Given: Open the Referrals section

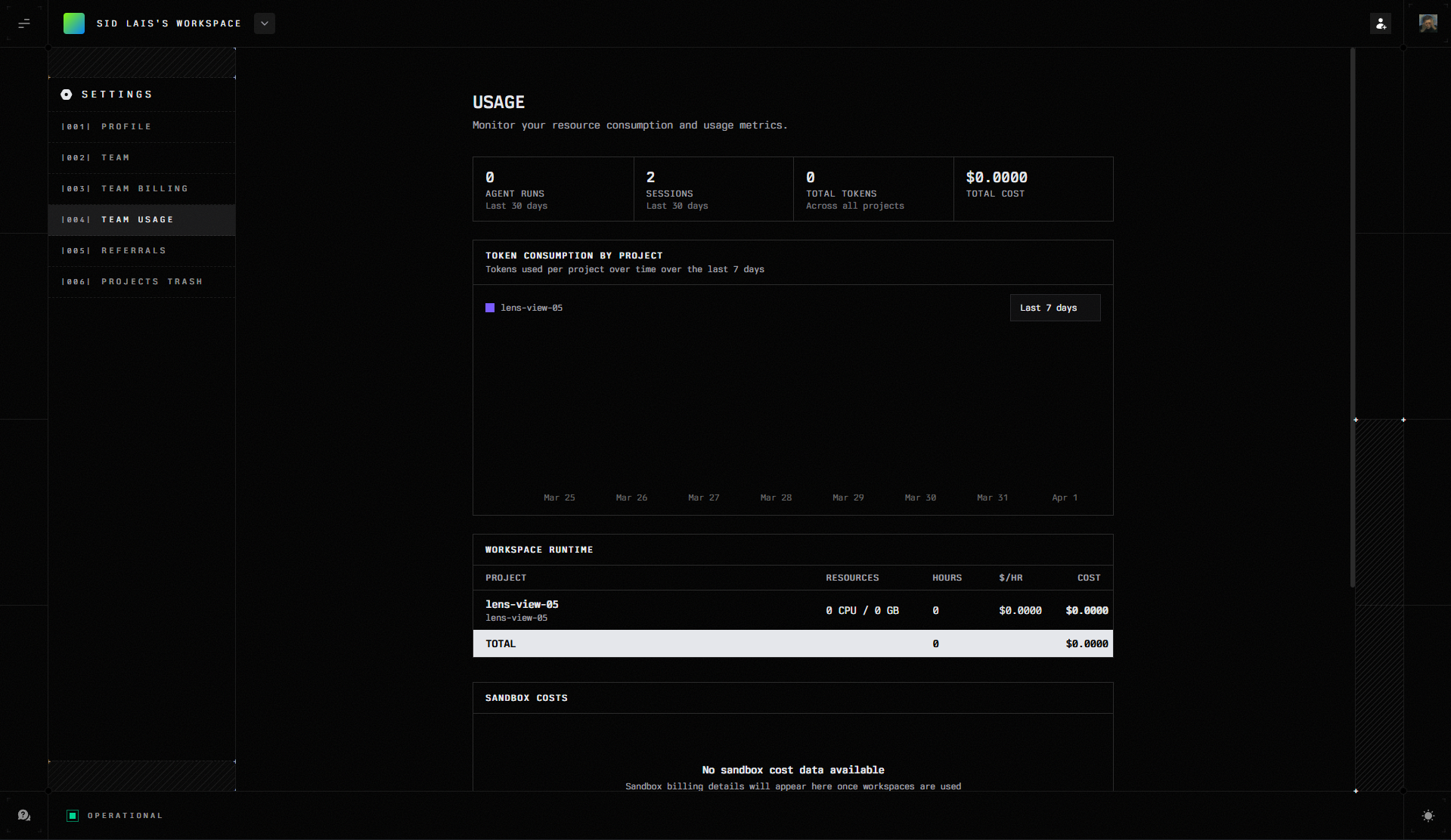Looking at the screenshot, I should tap(134, 250).
